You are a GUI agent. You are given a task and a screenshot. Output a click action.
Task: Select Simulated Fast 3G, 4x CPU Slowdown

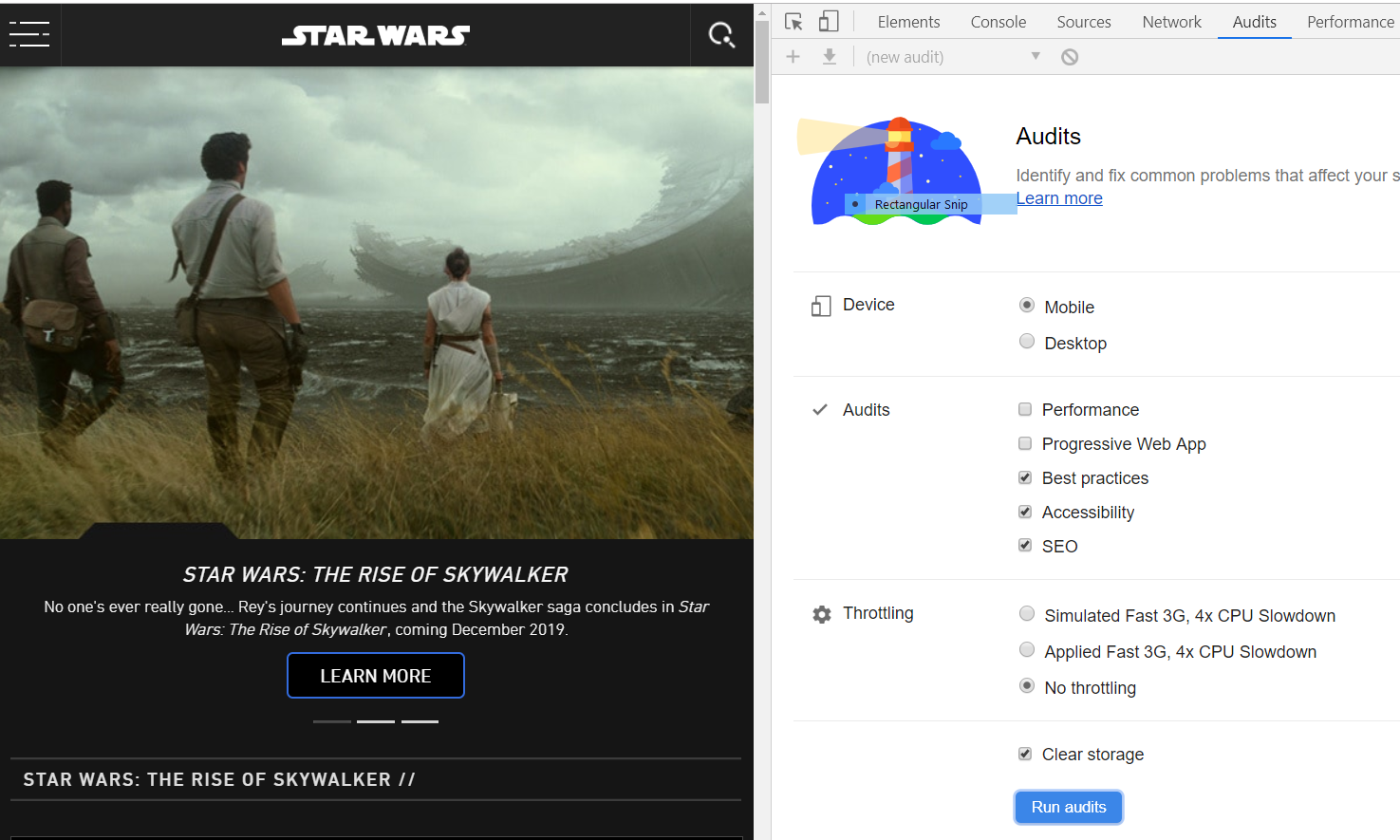pos(1027,614)
